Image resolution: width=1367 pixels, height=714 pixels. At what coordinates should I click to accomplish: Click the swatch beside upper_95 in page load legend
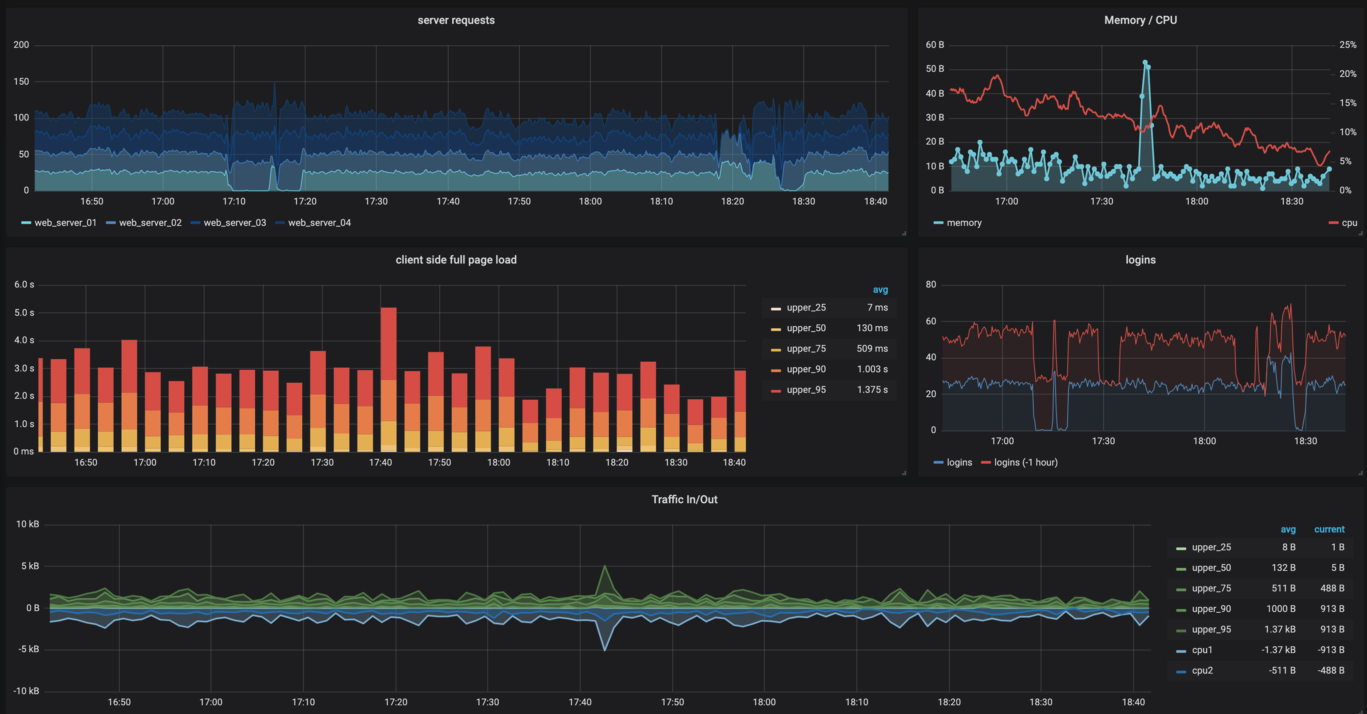click(777, 390)
